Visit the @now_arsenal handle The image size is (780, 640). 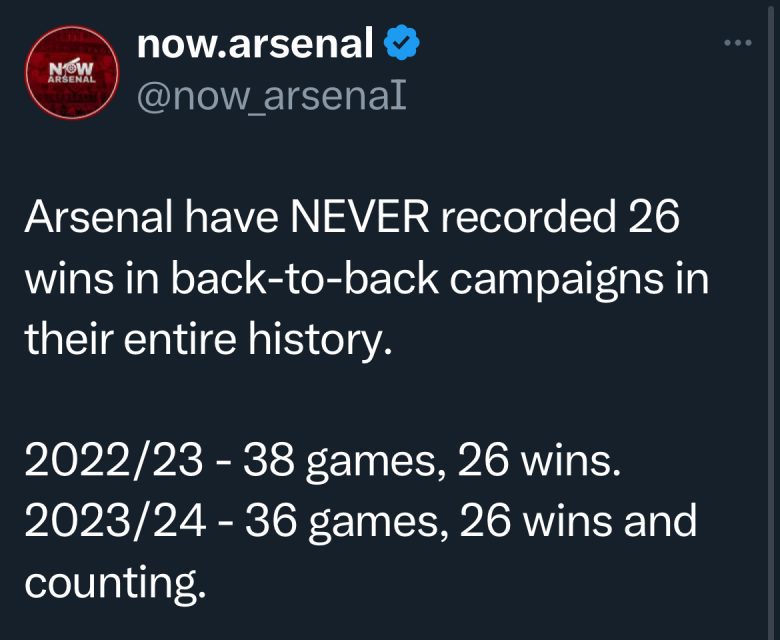tap(270, 96)
